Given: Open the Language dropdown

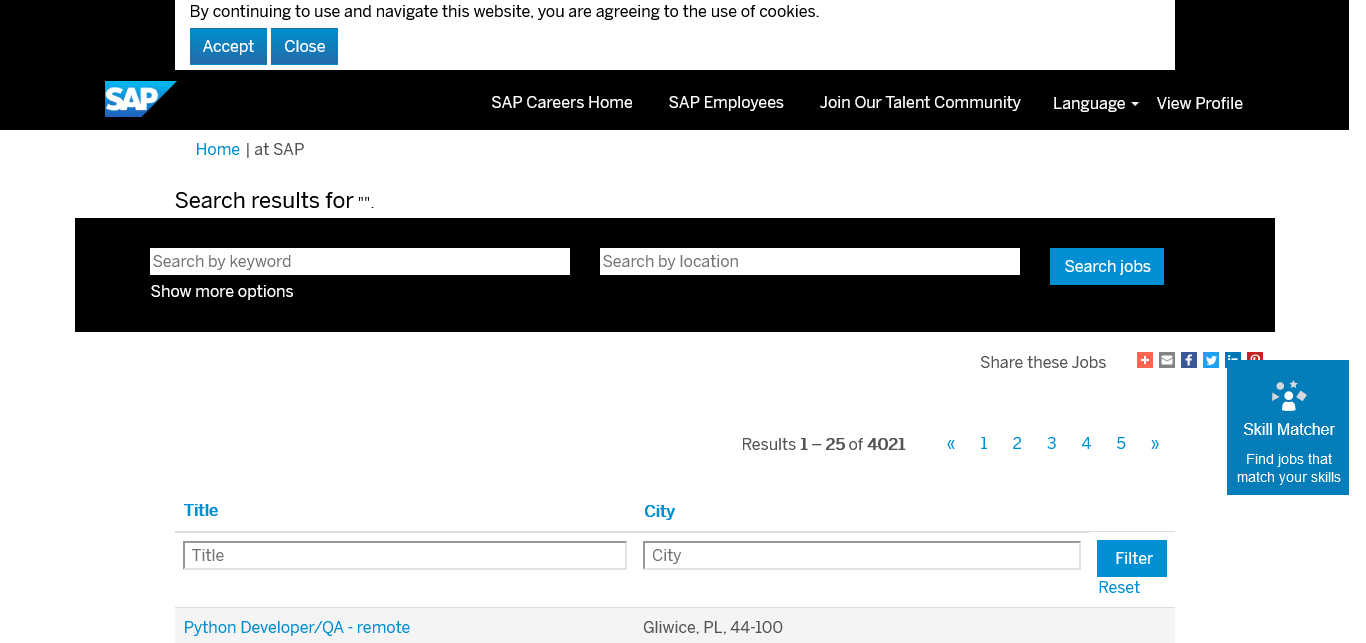Looking at the screenshot, I should coord(1095,103).
